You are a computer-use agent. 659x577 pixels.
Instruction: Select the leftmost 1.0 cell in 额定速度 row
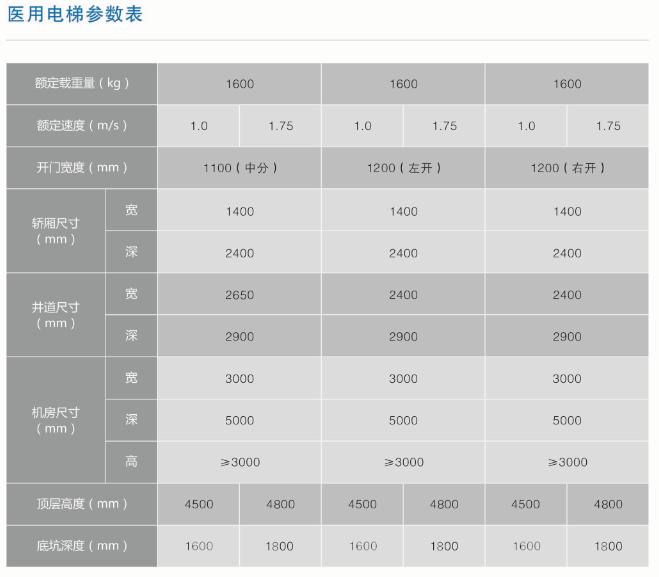[199, 126]
